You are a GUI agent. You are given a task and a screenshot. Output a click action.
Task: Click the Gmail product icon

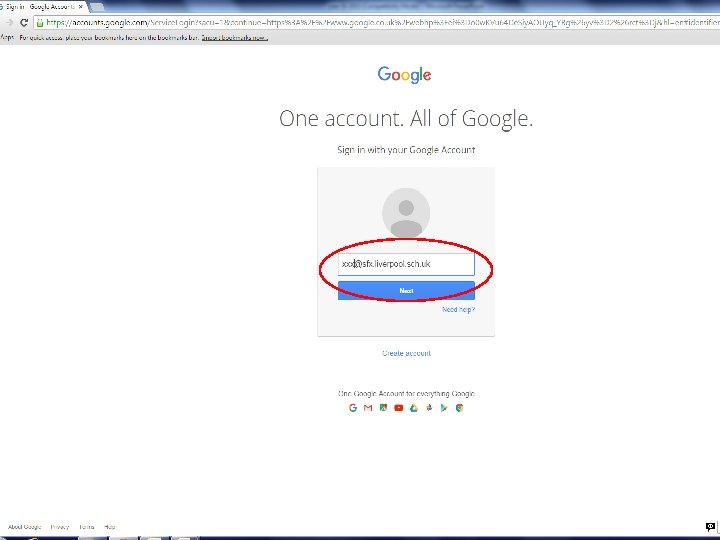click(x=368, y=408)
